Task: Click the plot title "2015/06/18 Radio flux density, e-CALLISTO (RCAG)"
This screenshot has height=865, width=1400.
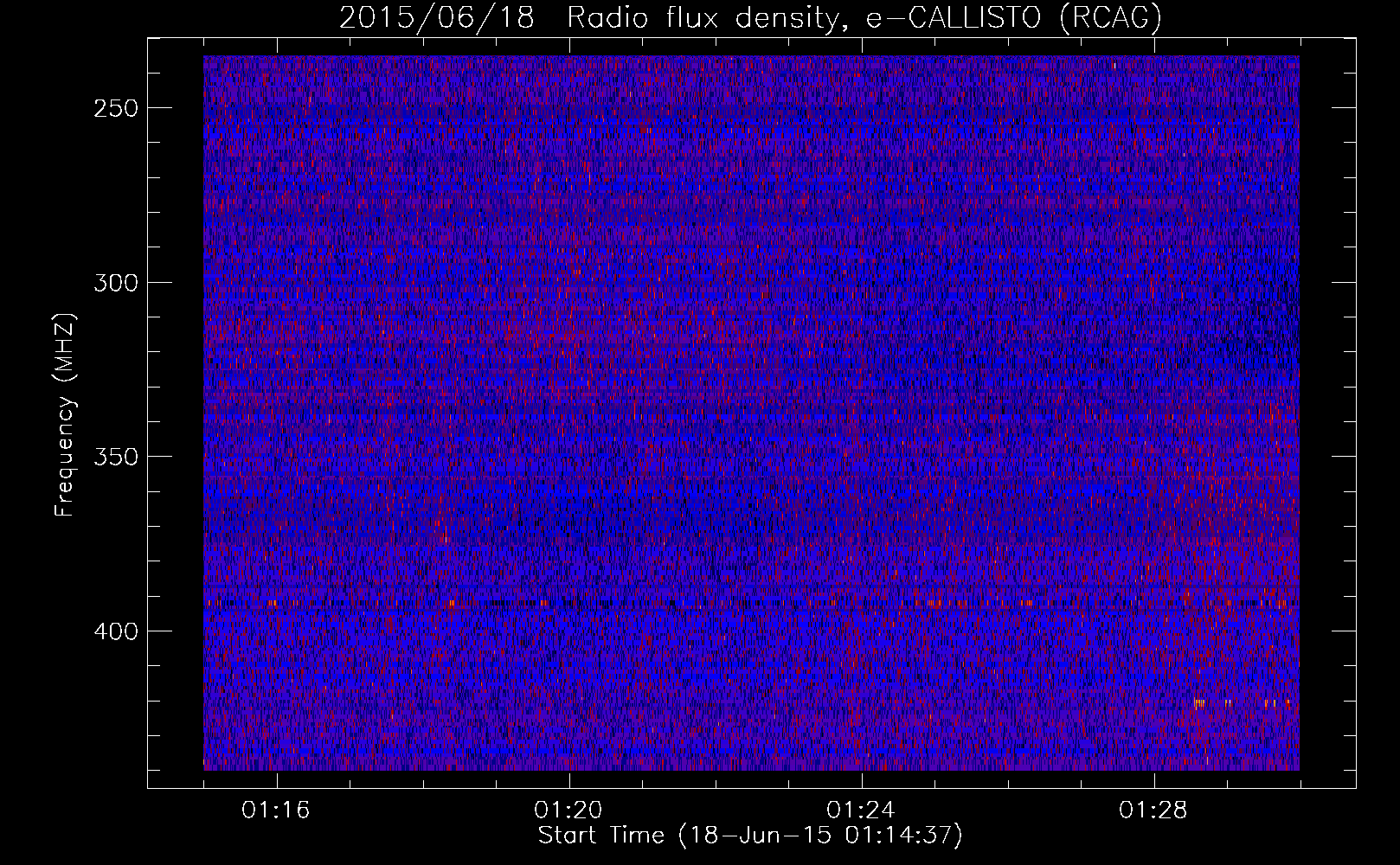Action: pyautogui.click(x=750, y=17)
